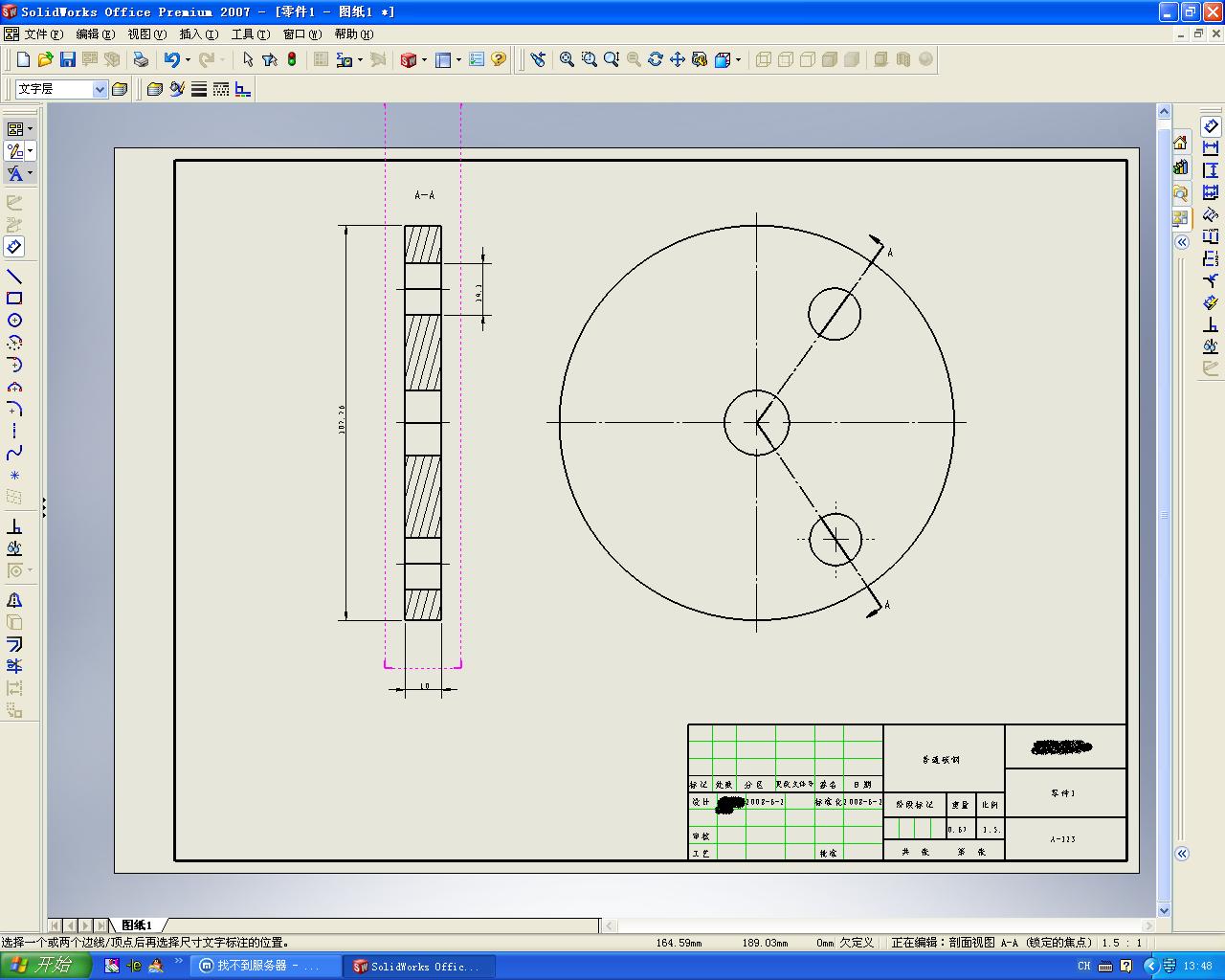Image resolution: width=1225 pixels, height=980 pixels.
Task: Click the CH language indicator in tray
Action: [x=1084, y=966]
